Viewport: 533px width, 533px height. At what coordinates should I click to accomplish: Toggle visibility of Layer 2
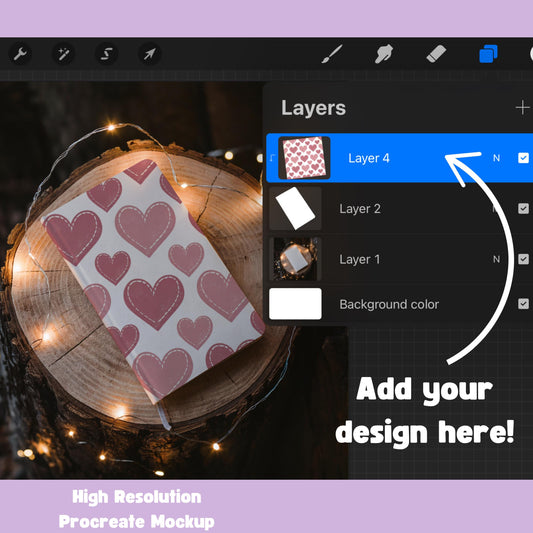tap(523, 208)
